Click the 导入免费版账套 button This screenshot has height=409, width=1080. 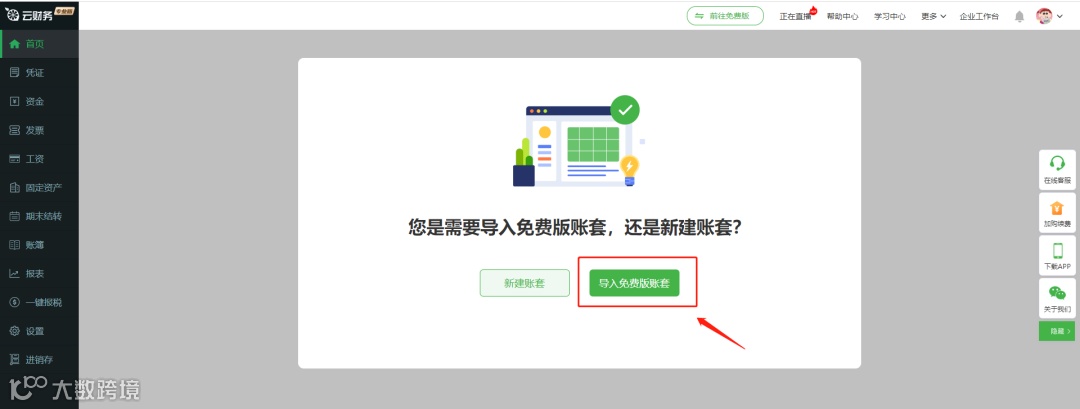coord(634,283)
